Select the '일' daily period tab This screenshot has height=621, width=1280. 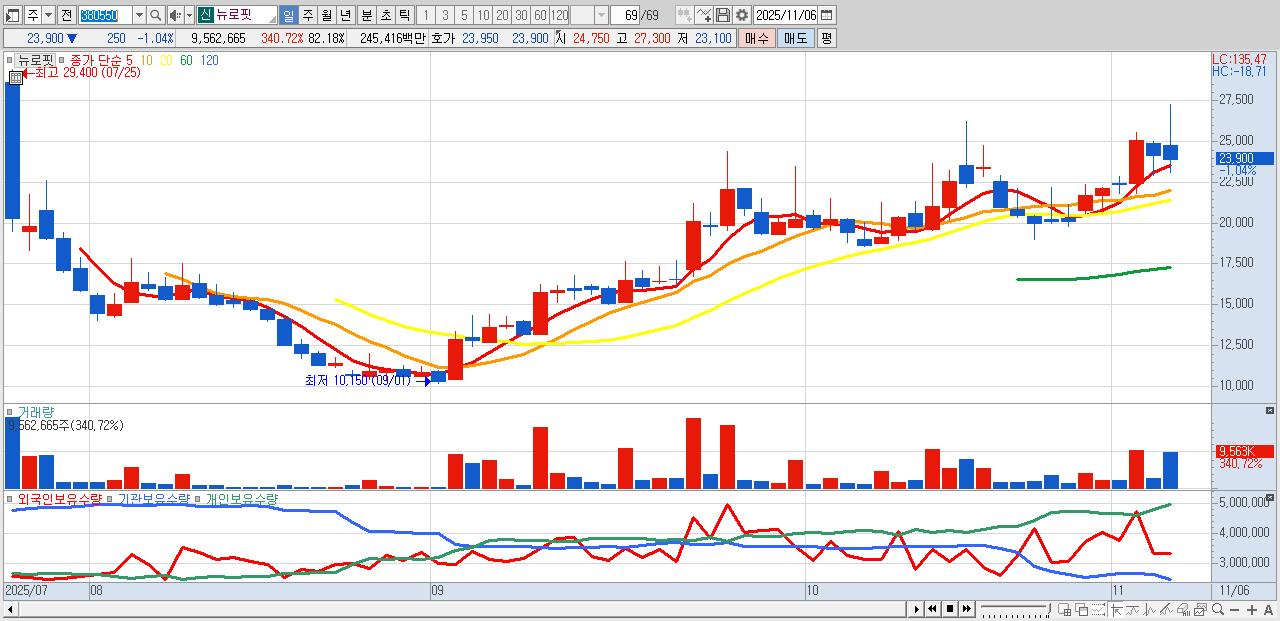point(288,15)
